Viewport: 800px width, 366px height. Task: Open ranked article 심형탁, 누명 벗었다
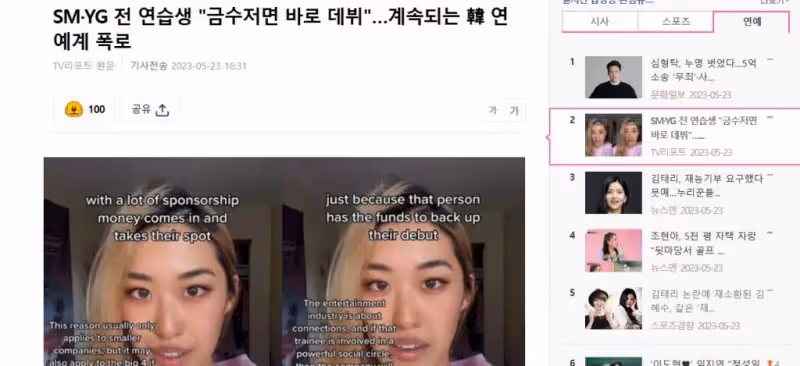[x=704, y=70]
